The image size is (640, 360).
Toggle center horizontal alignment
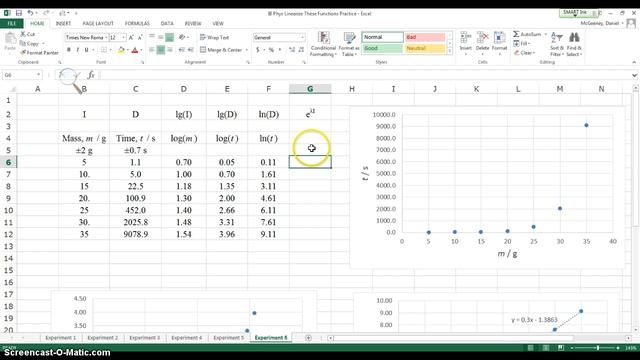(161, 50)
